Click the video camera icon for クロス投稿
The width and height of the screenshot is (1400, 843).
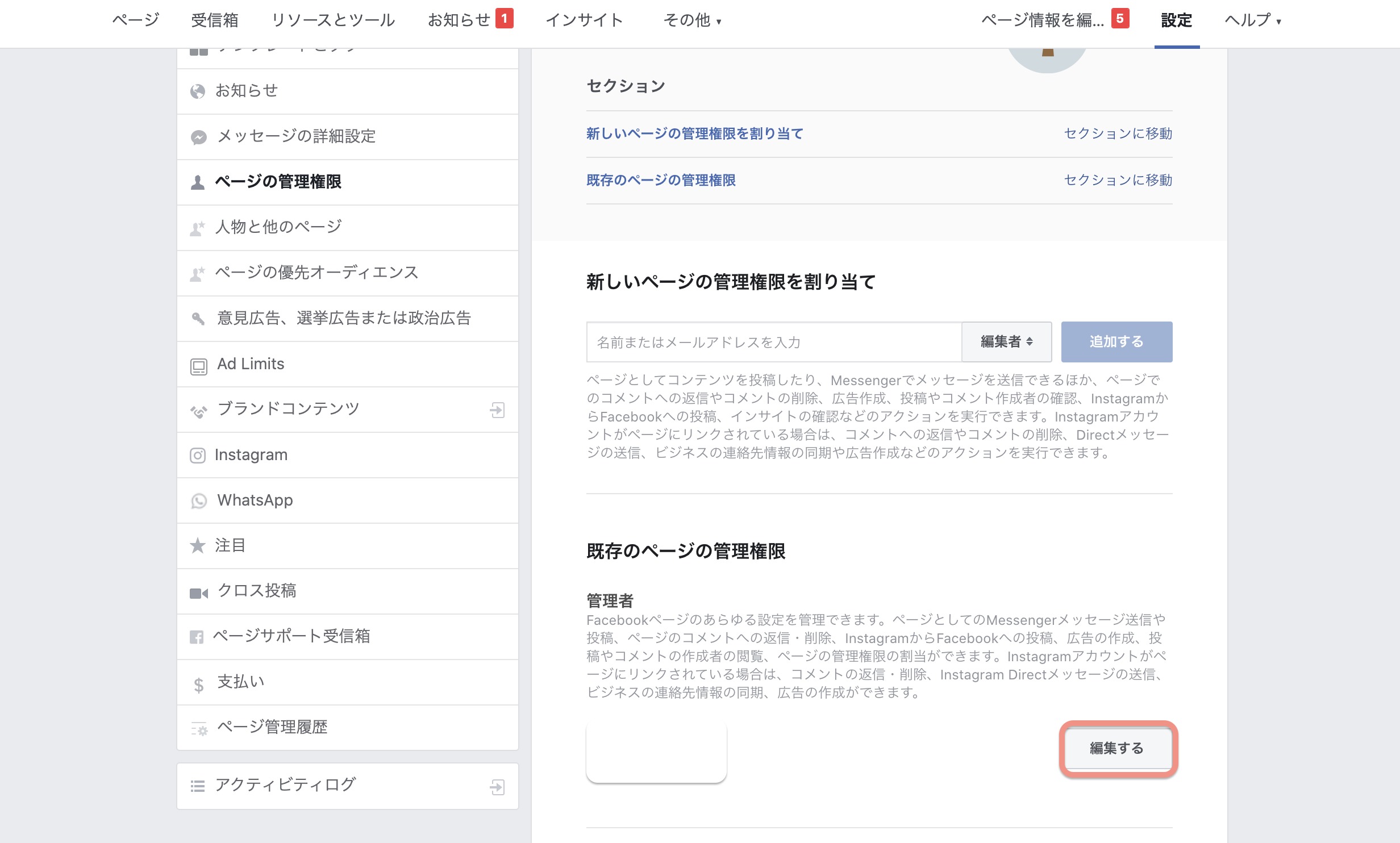pyautogui.click(x=198, y=593)
